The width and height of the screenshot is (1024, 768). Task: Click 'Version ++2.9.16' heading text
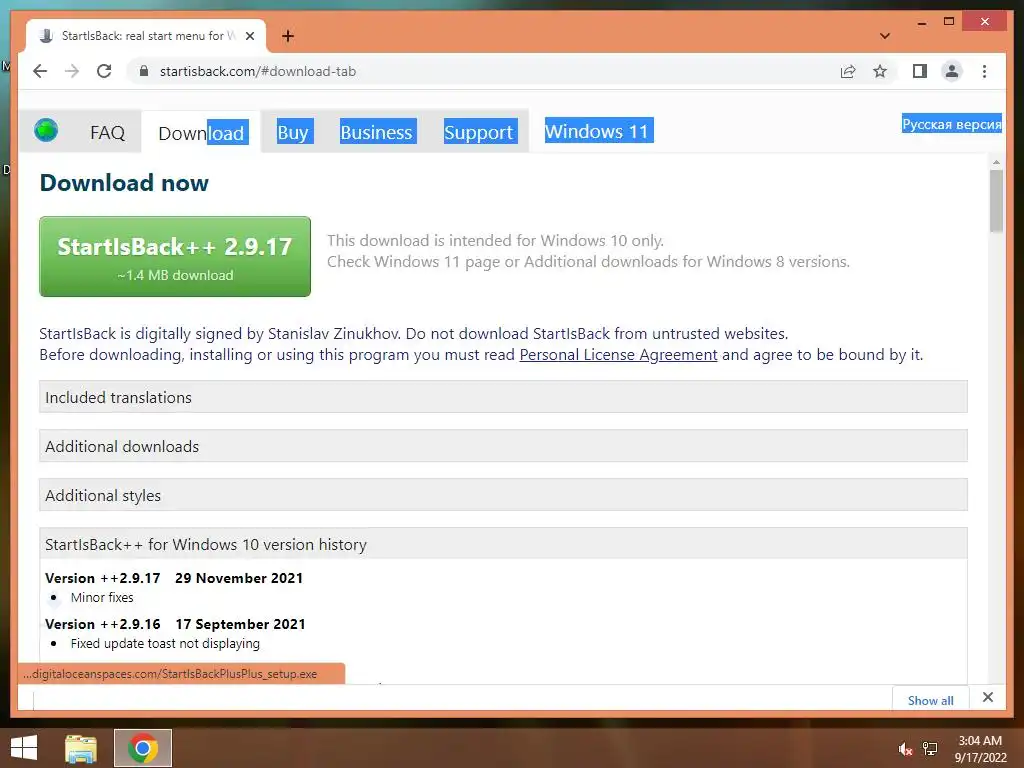(103, 624)
